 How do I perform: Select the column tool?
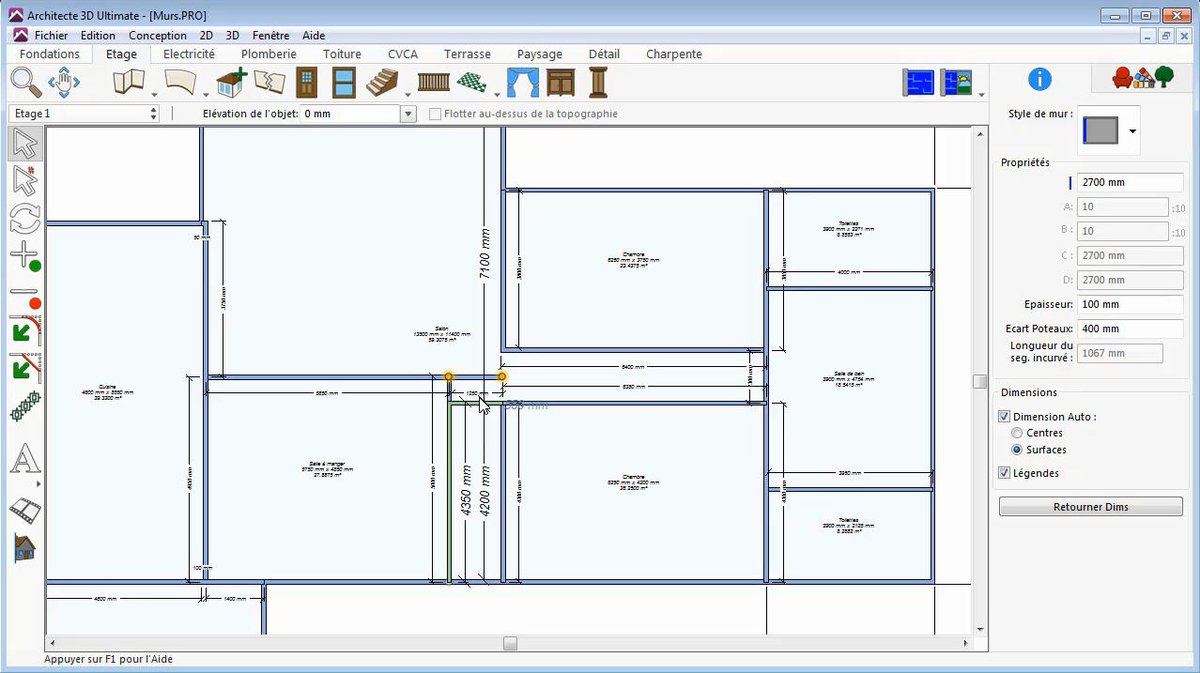pos(598,82)
